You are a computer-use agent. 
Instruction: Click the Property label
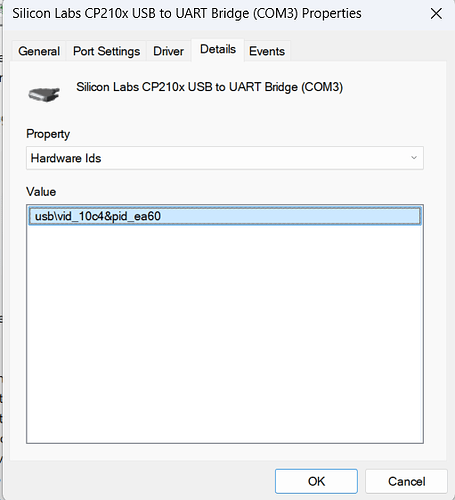(48, 134)
